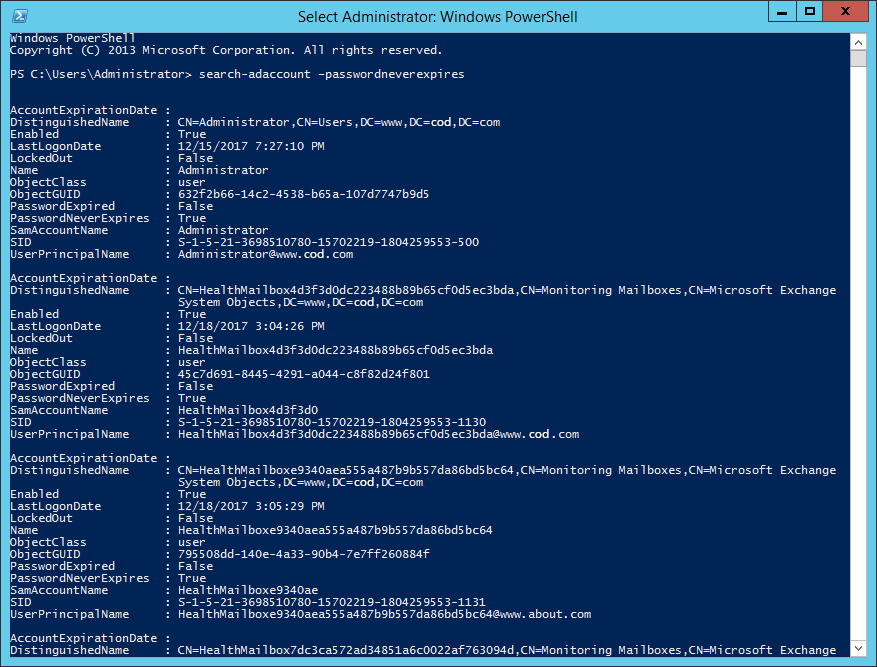The height and width of the screenshot is (667, 877).
Task: Click the Administrator DistinguishedName value
Action: (339, 122)
